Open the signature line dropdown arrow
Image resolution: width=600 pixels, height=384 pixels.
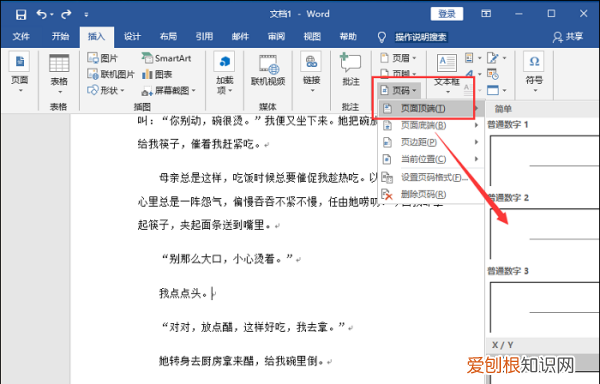click(504, 58)
